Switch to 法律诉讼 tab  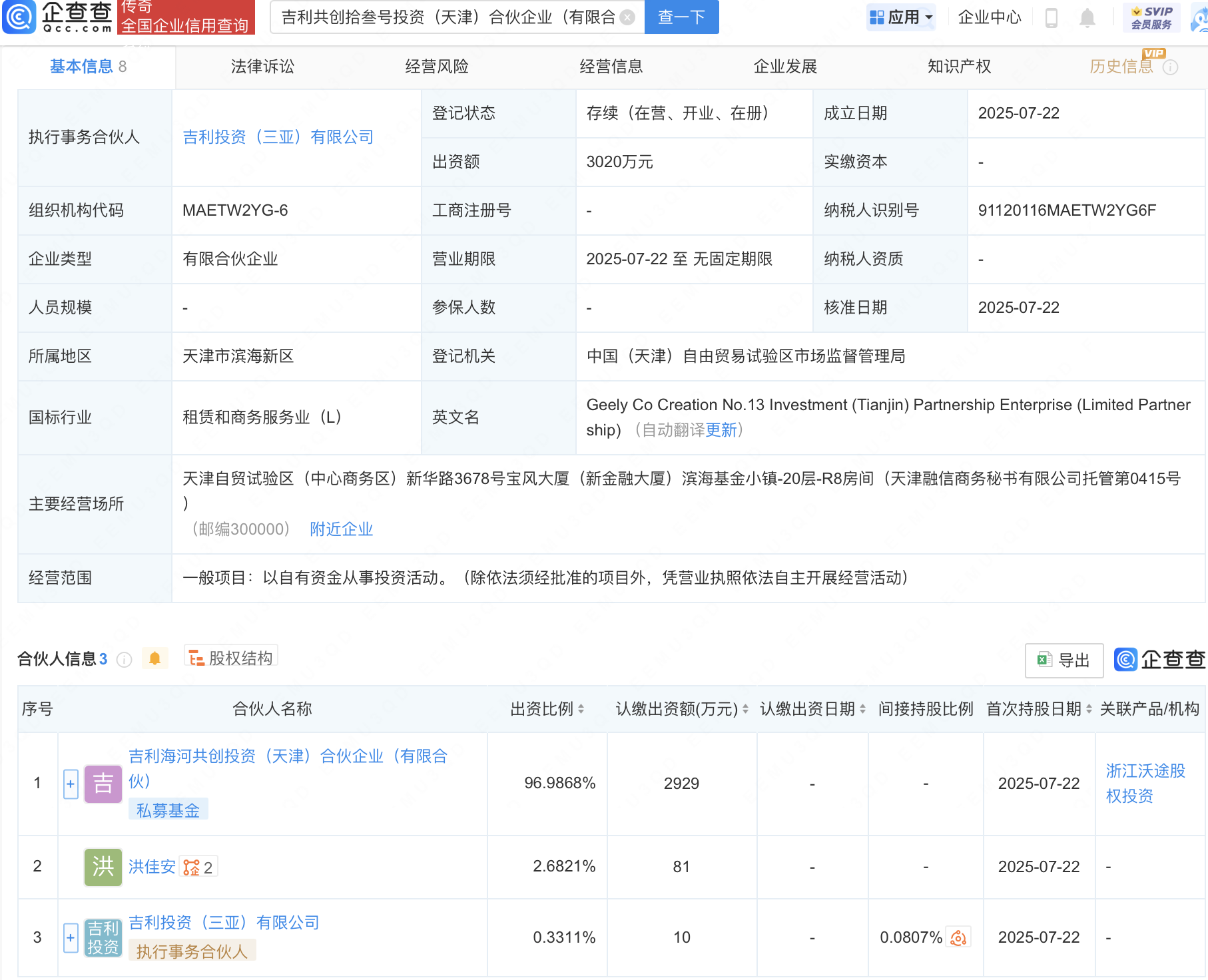(x=262, y=67)
